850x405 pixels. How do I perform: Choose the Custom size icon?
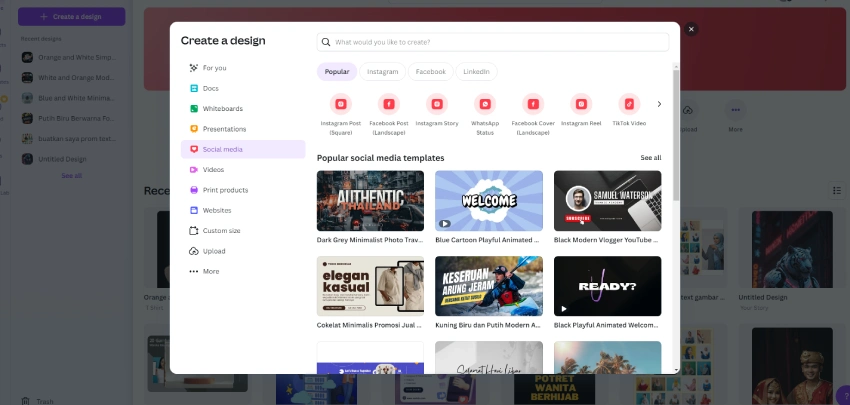pyautogui.click(x=194, y=230)
